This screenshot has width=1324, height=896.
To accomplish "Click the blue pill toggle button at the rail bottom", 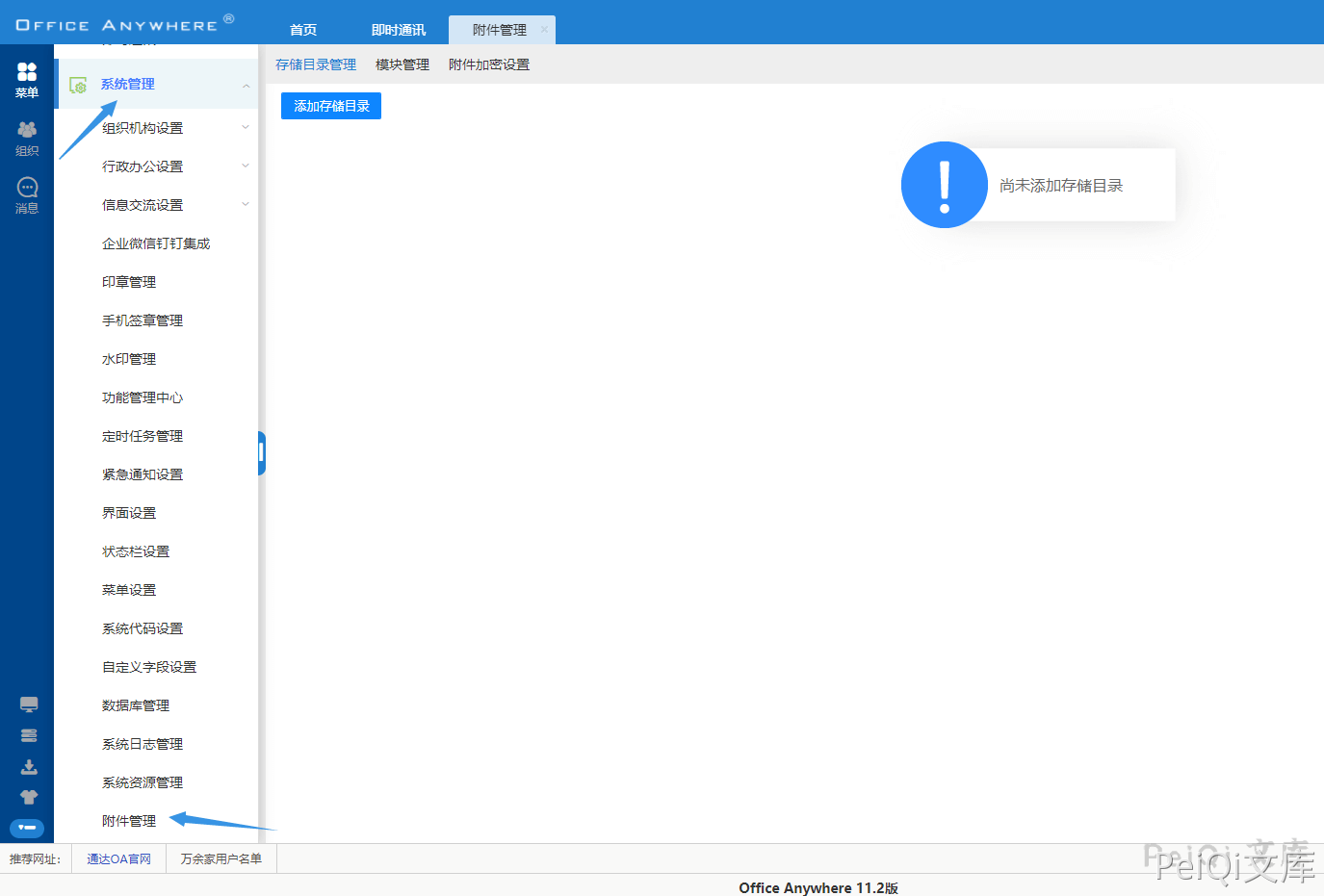I will (27, 828).
